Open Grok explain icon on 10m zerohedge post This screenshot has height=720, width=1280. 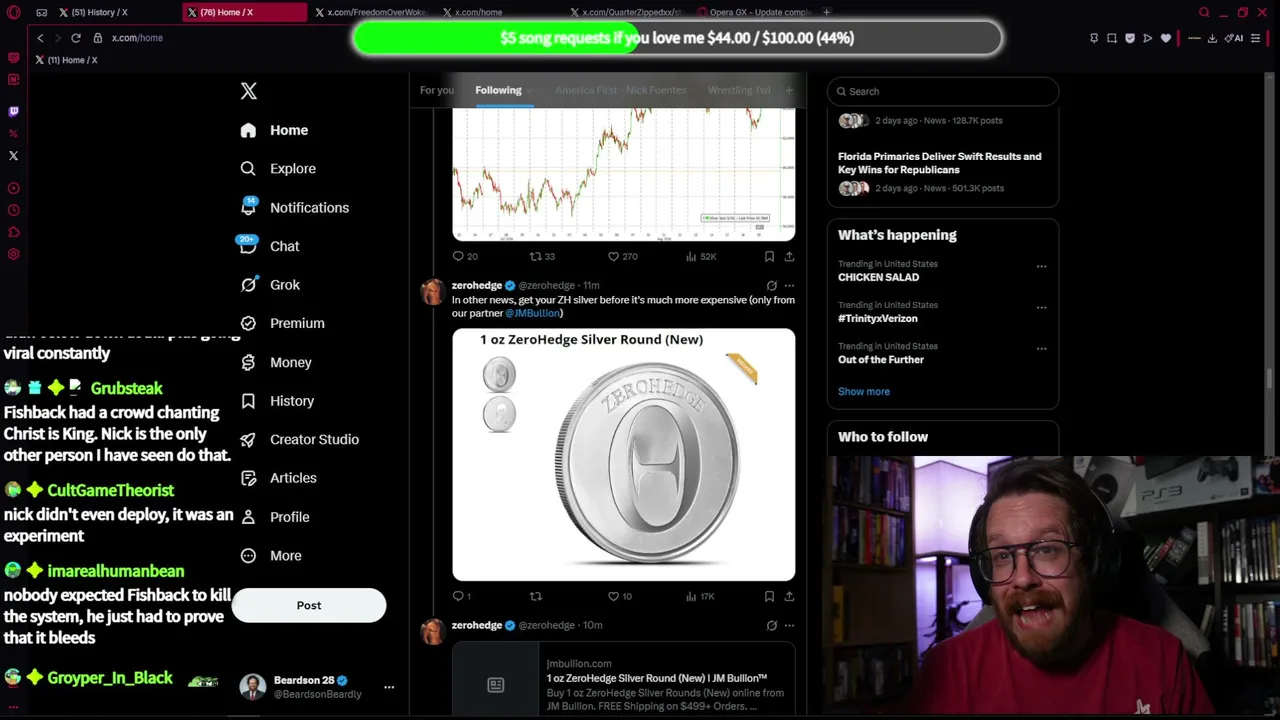(771, 625)
